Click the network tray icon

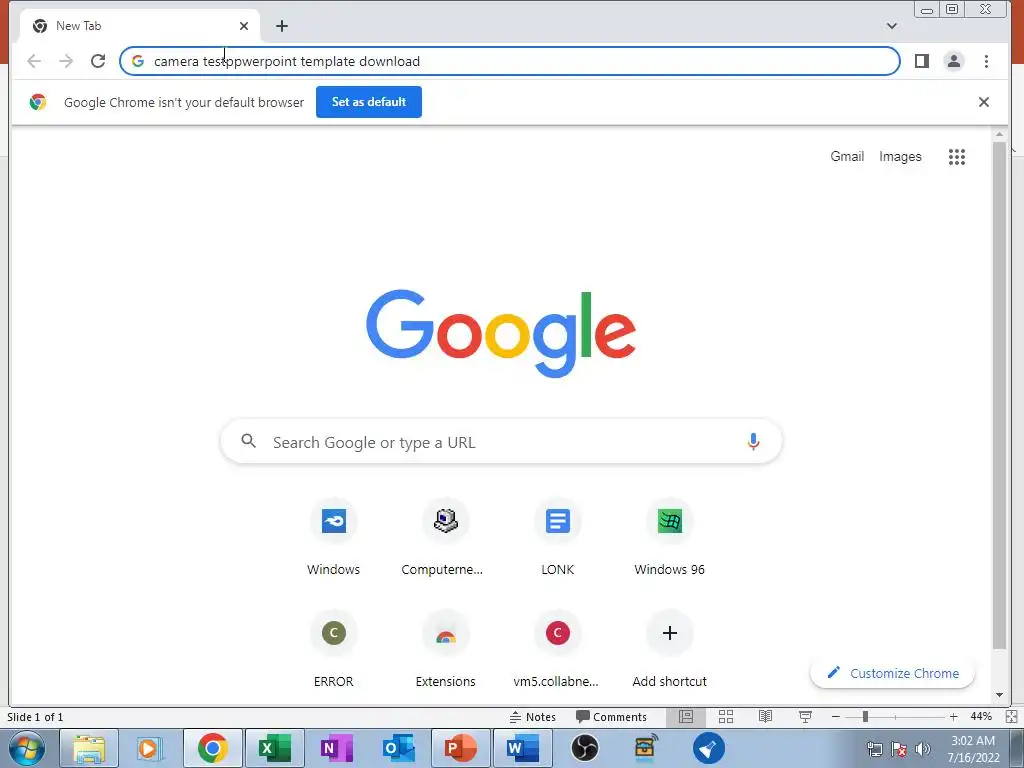coord(874,749)
